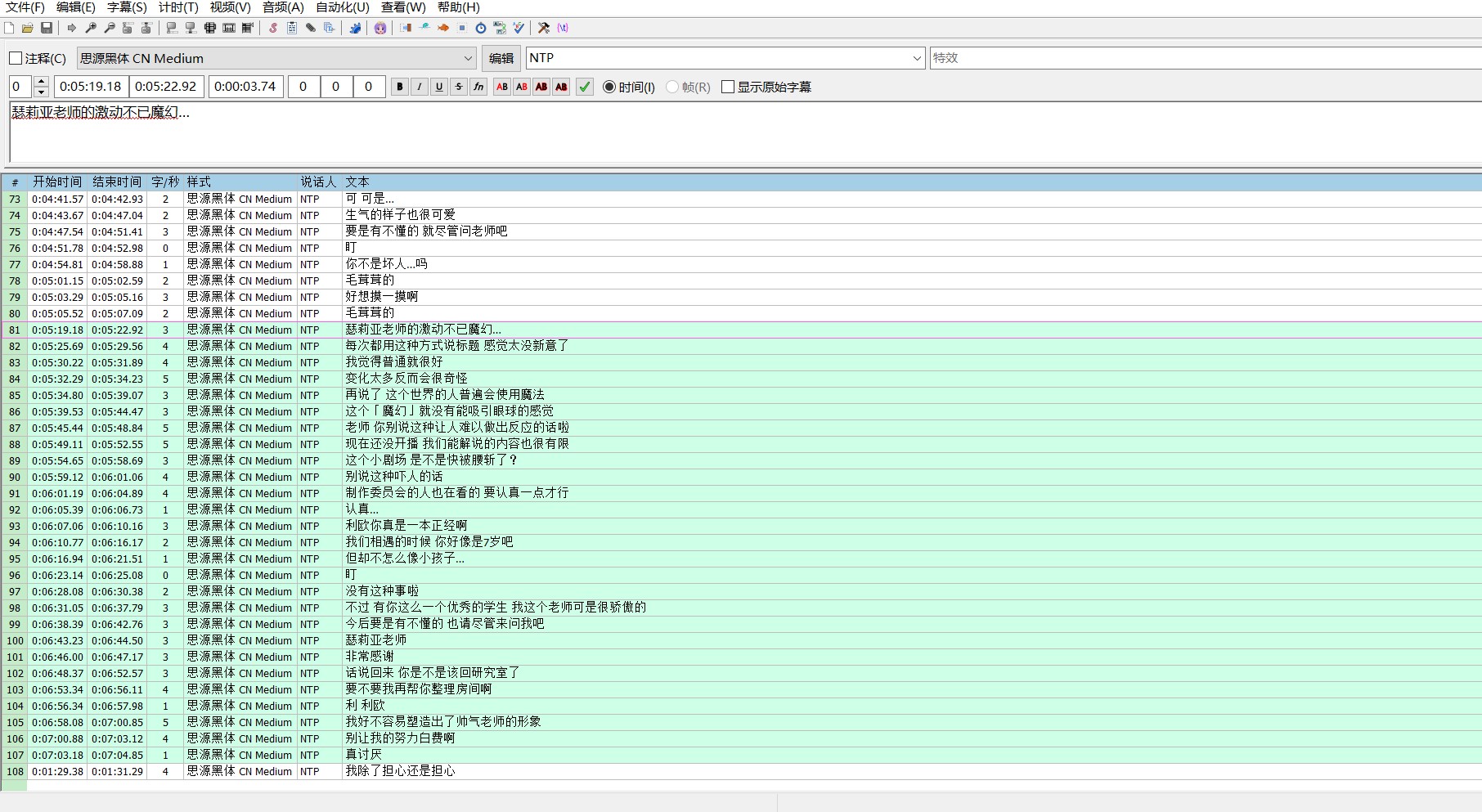This screenshot has height=812, width=1482.
Task: Open the 视频(V) menu
Action: 230,7
